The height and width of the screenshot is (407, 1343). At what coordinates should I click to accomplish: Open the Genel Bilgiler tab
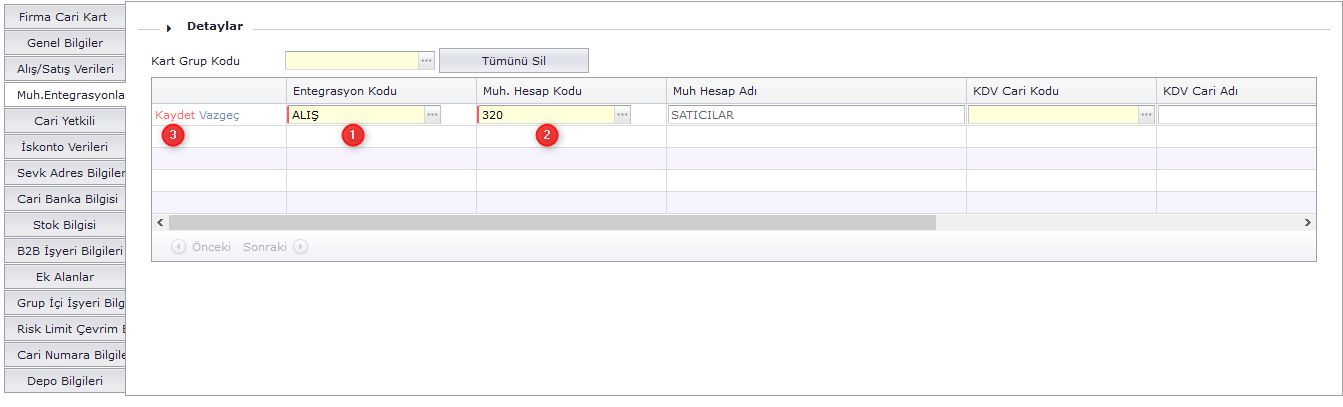(64, 43)
